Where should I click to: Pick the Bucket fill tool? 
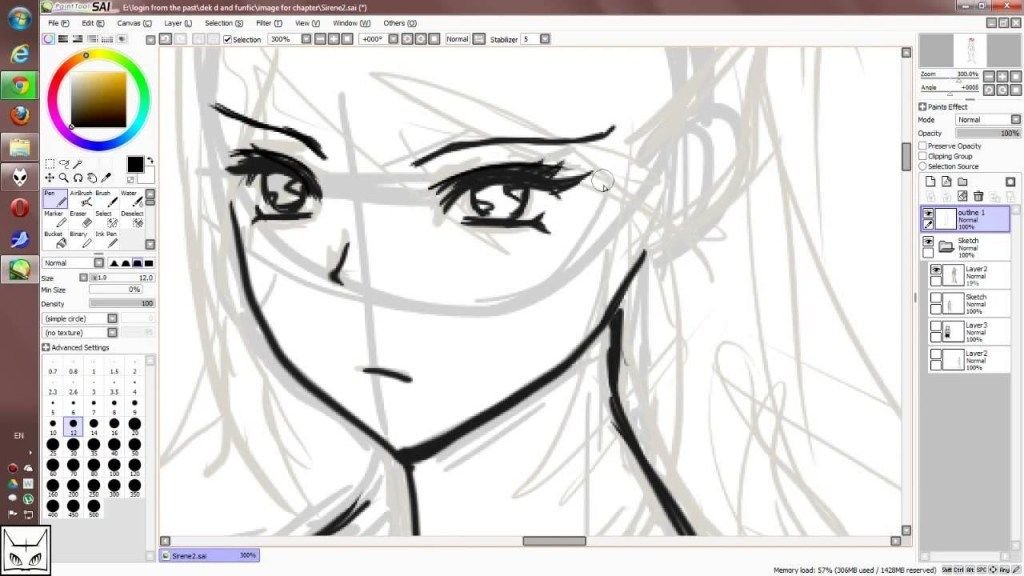click(x=55, y=239)
